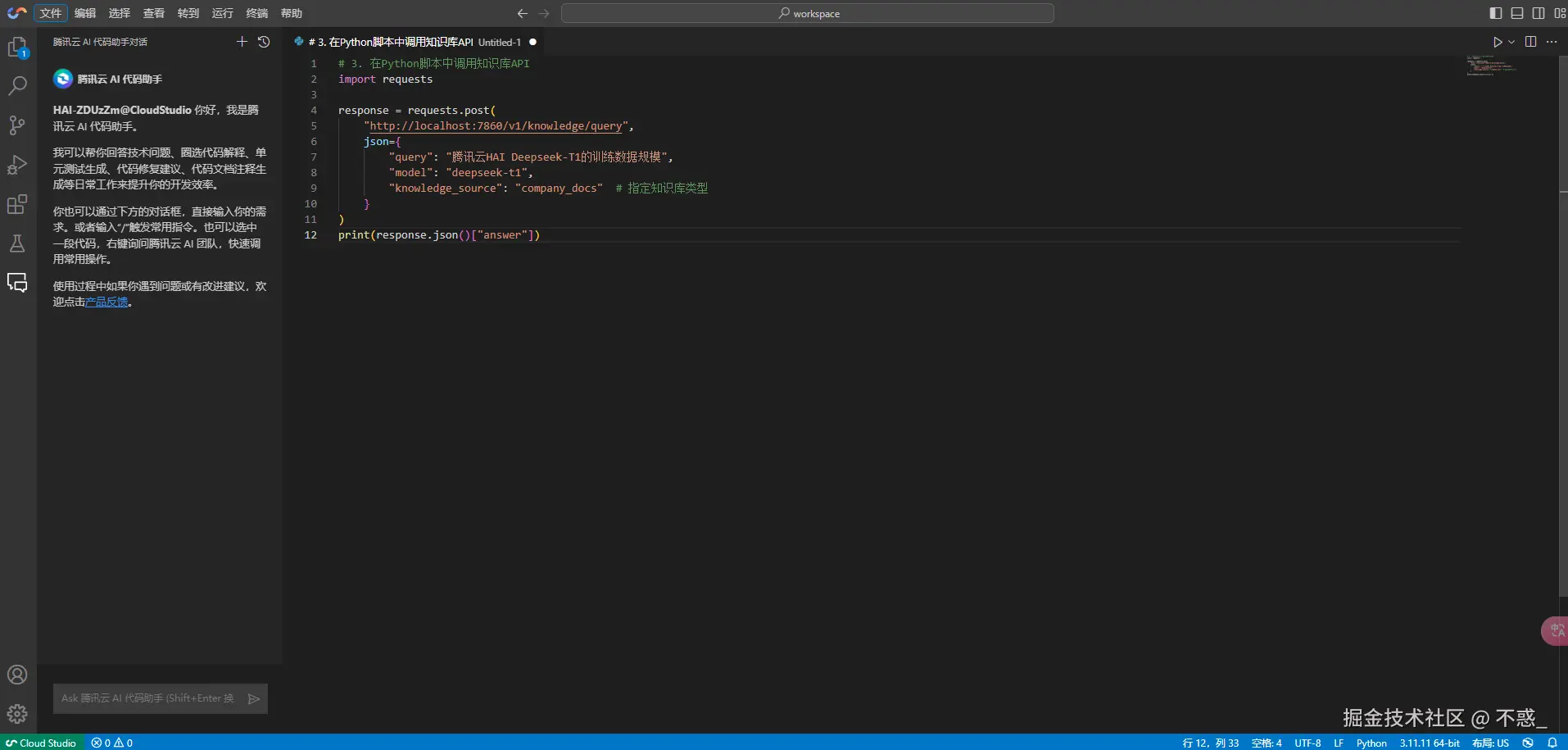Follow the localhost:7860 URL link in code
The height and width of the screenshot is (750, 1568).
pyautogui.click(x=496, y=125)
